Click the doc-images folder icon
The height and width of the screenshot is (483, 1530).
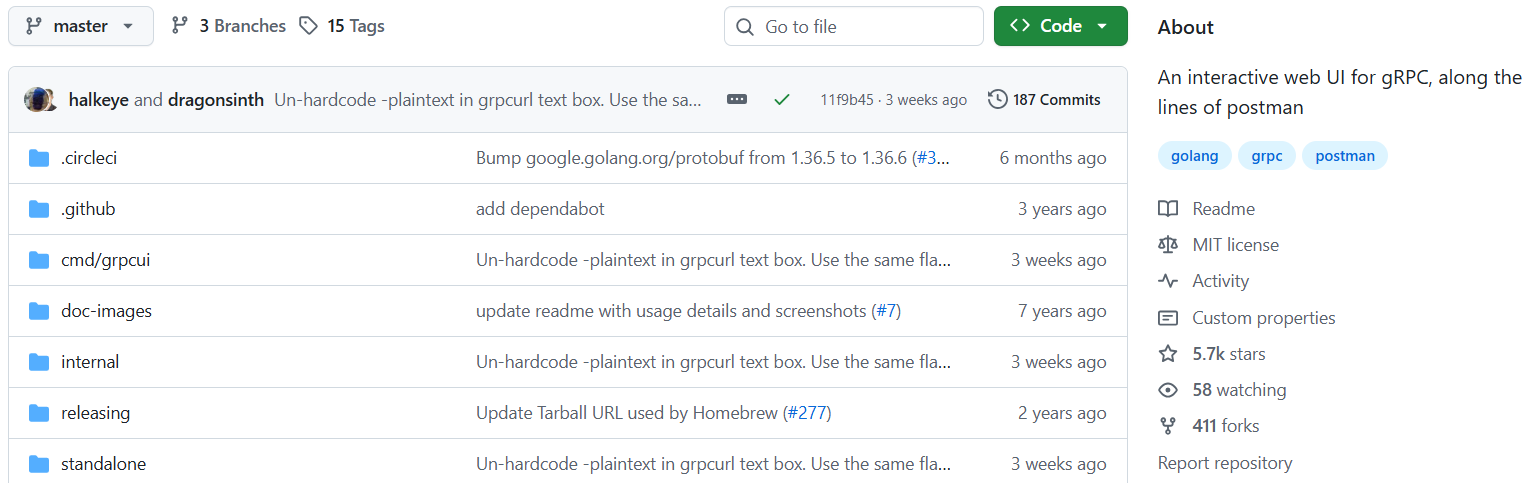pyautogui.click(x=39, y=311)
